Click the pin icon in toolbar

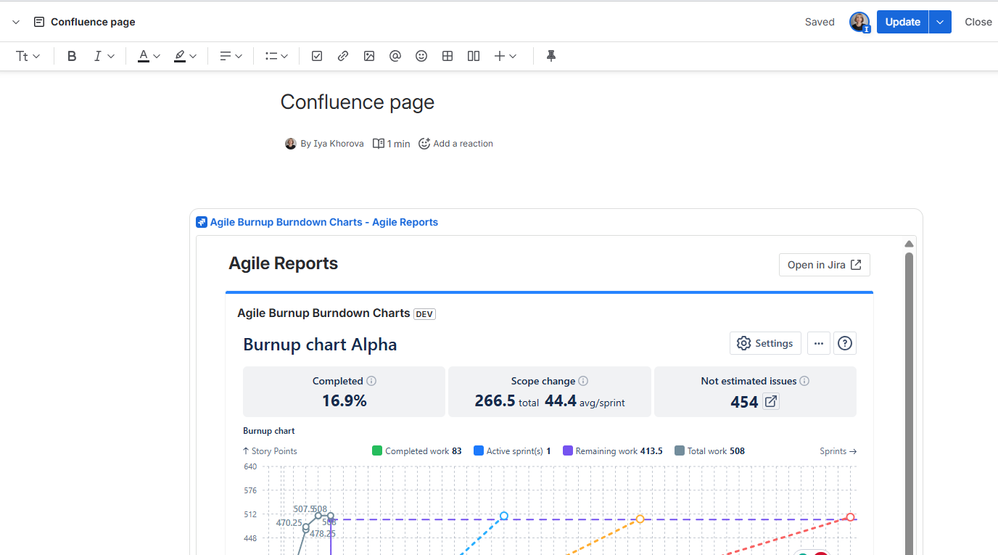551,56
